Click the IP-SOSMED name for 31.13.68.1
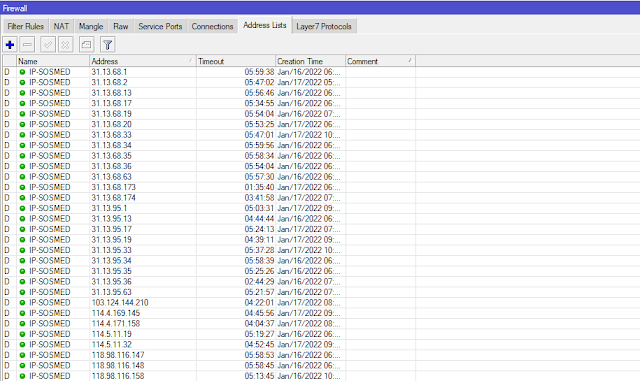This screenshot has height=381, width=640. pos(50,72)
